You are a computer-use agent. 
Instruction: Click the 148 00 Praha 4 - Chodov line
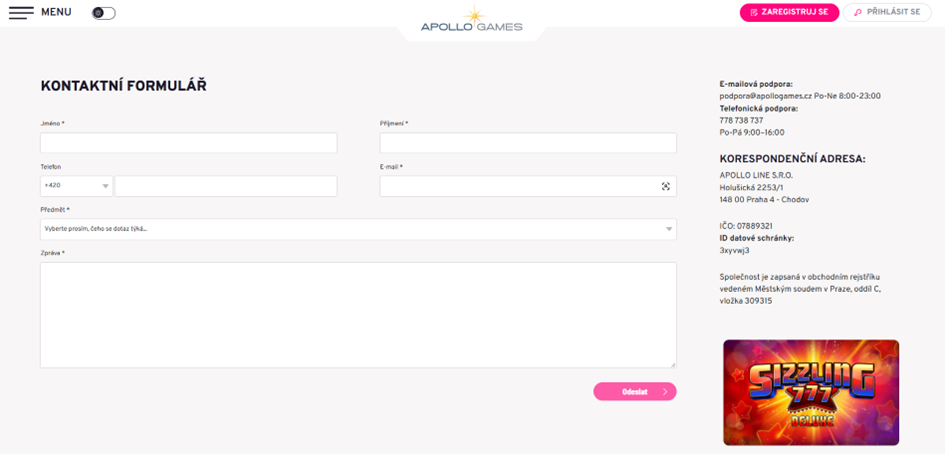[x=764, y=200]
